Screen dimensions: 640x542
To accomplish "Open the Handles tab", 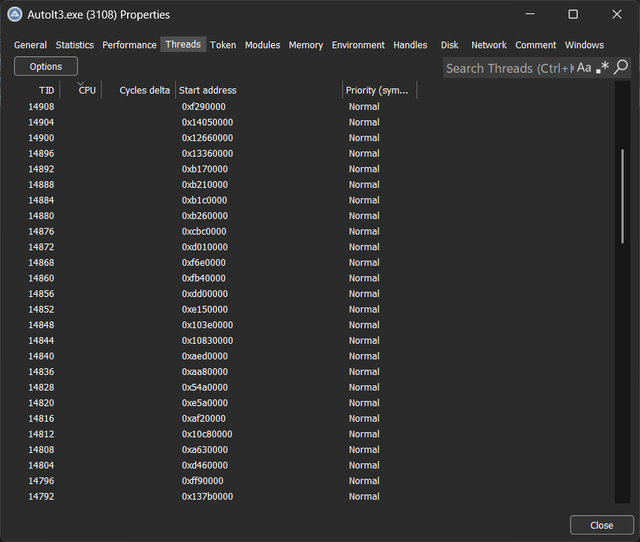I will click(410, 45).
